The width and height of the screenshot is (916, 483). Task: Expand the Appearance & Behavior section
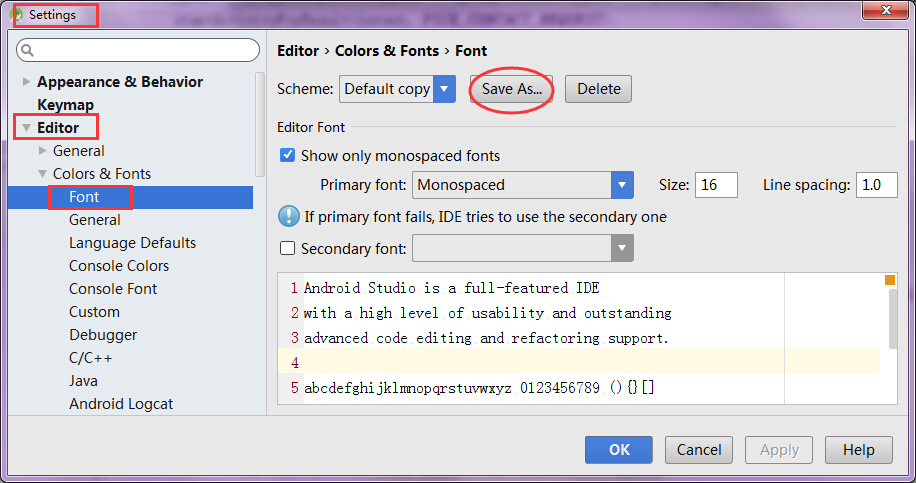click(26, 82)
